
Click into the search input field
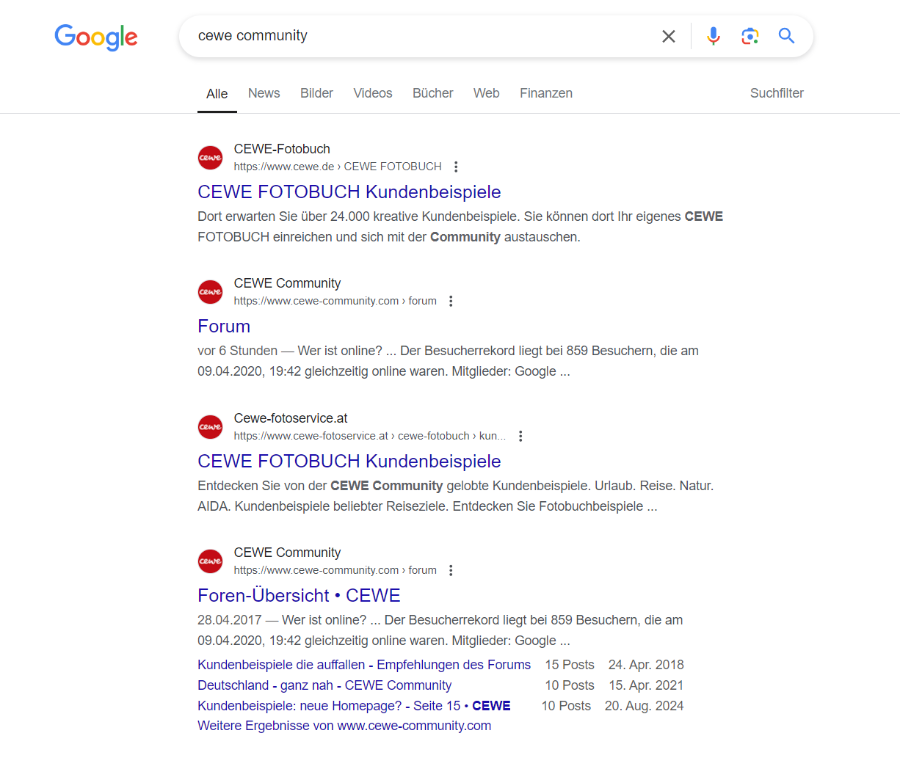click(420, 36)
